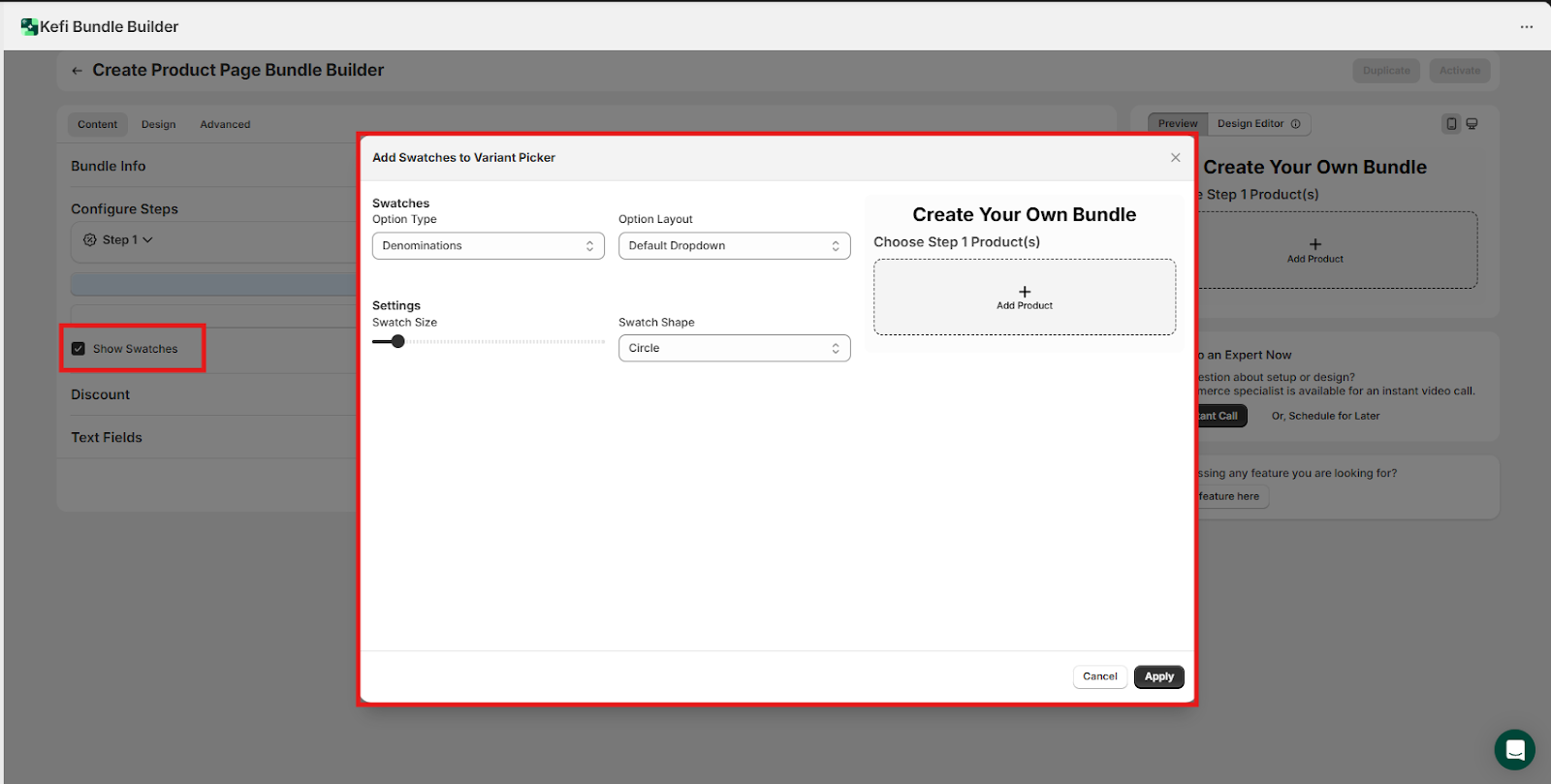The height and width of the screenshot is (784, 1551).
Task: Click the back arrow beside page title
Action: [x=77, y=71]
